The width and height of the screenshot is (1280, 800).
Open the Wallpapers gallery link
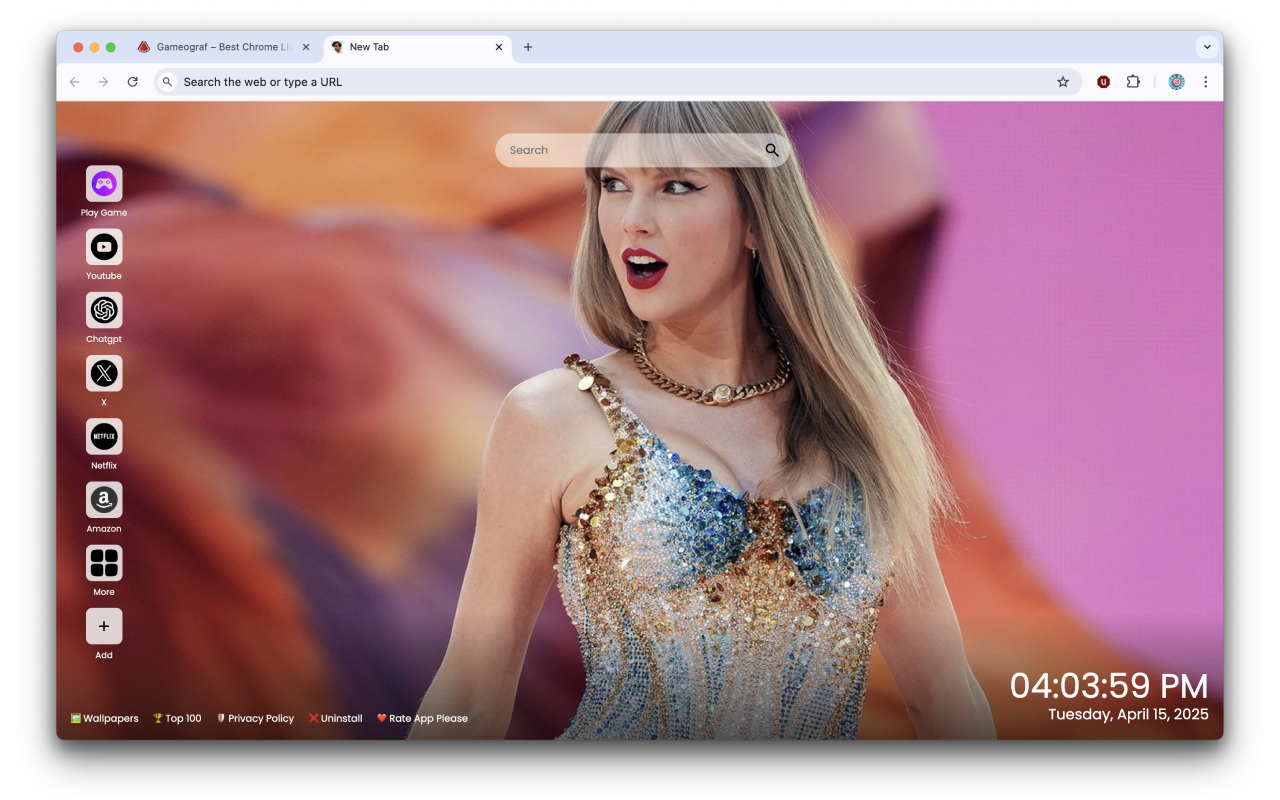104,718
